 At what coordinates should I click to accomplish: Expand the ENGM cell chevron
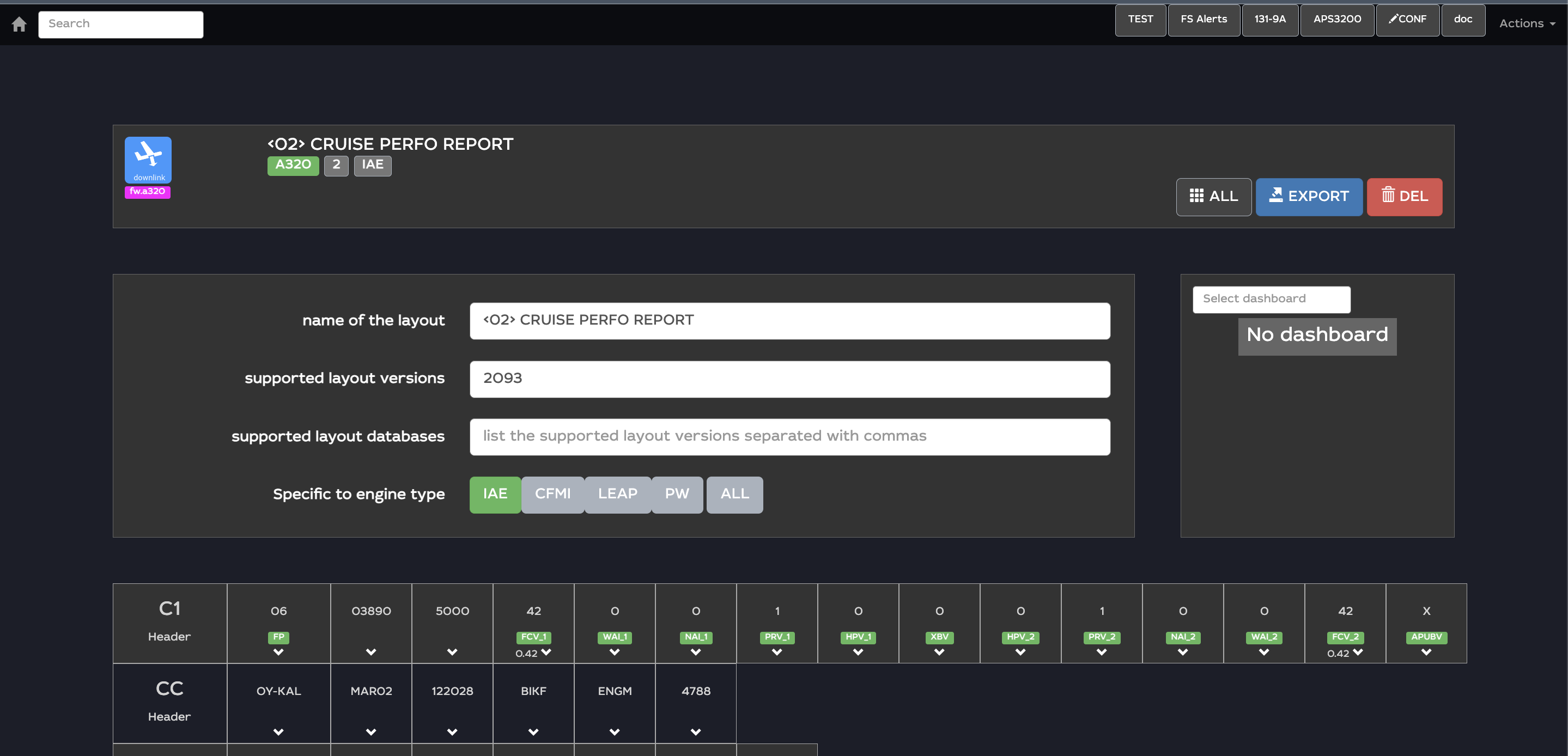[614, 732]
